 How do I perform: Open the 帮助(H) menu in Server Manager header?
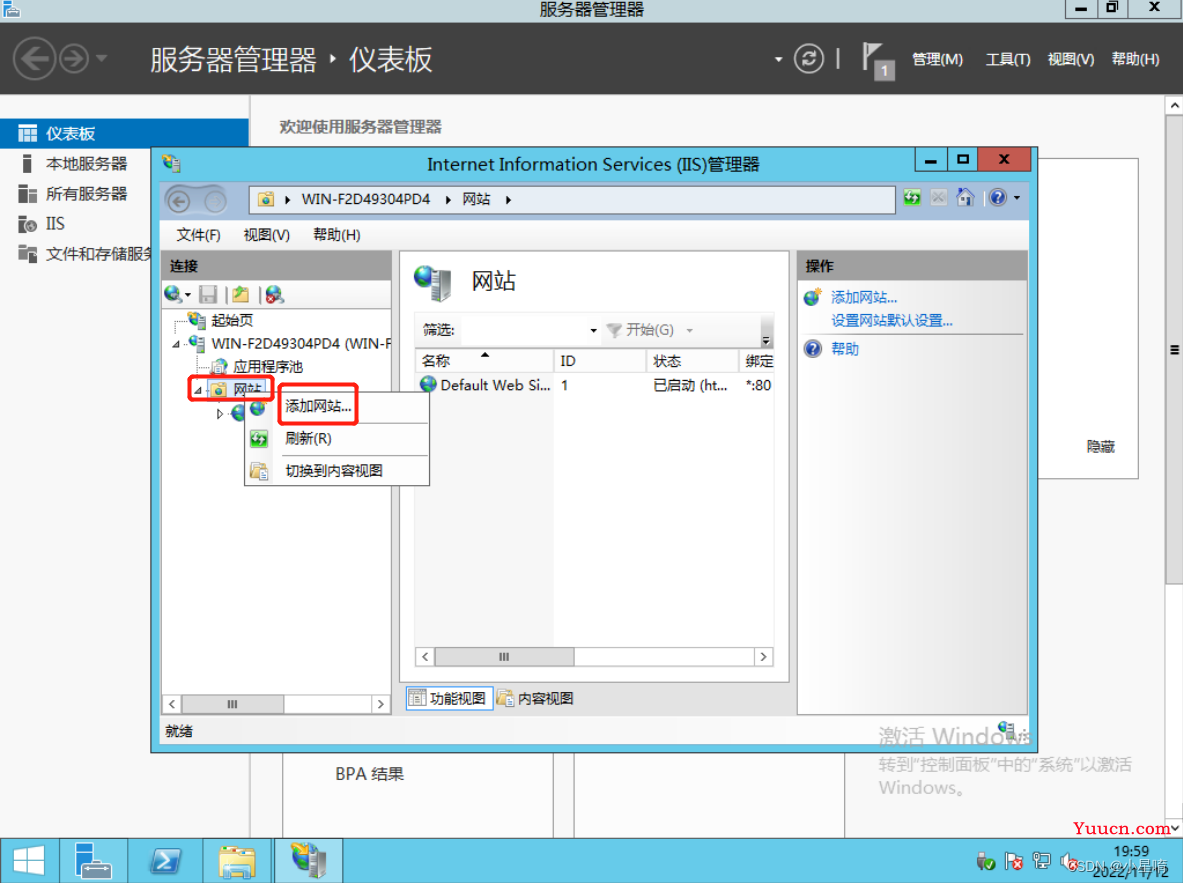click(x=1135, y=59)
